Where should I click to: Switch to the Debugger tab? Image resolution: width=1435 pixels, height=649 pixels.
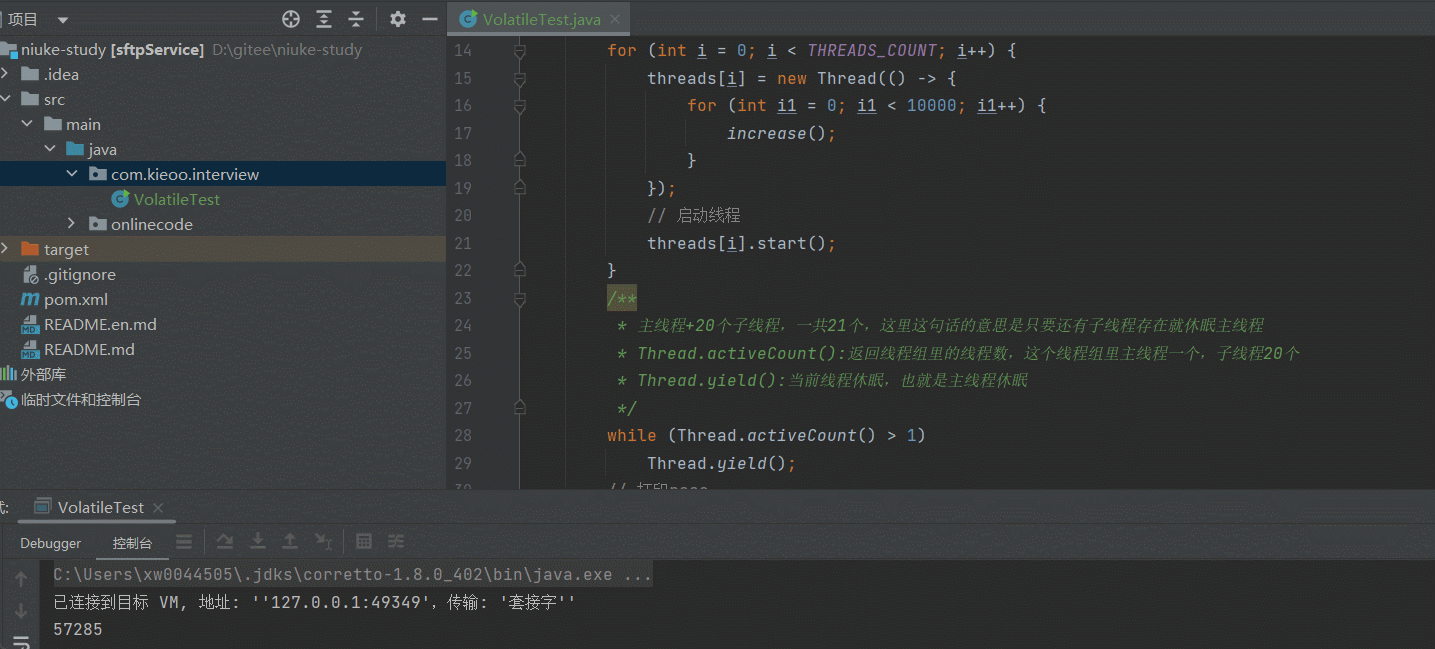click(50, 543)
